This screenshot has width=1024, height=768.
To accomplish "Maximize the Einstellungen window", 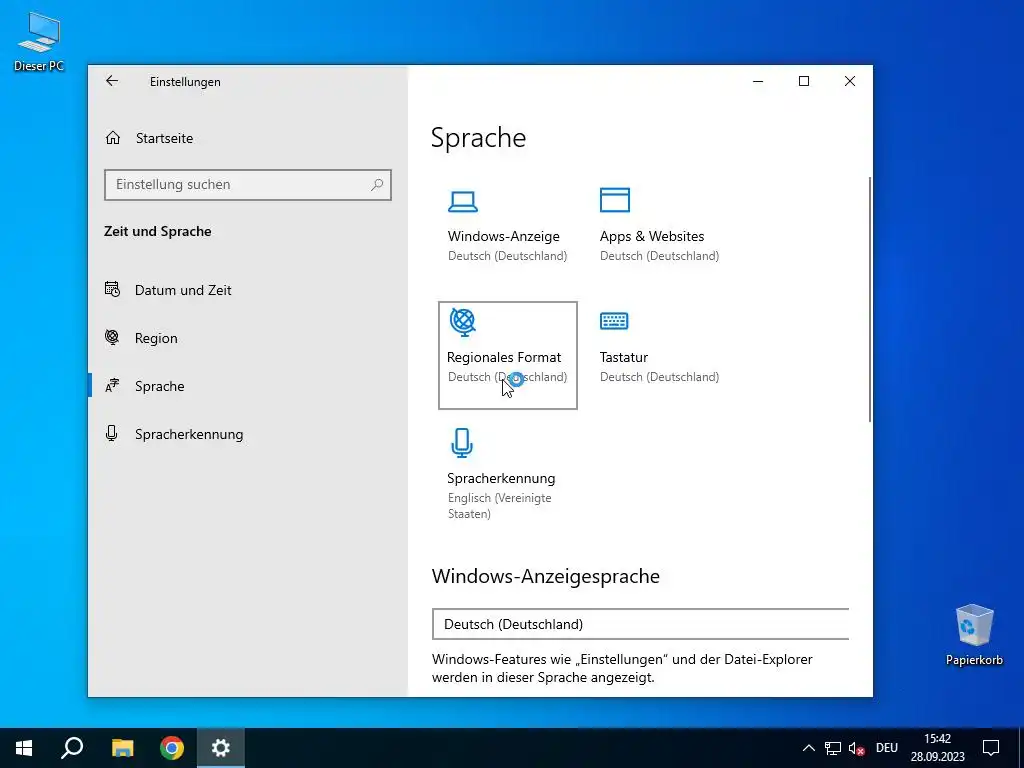I will click(804, 81).
